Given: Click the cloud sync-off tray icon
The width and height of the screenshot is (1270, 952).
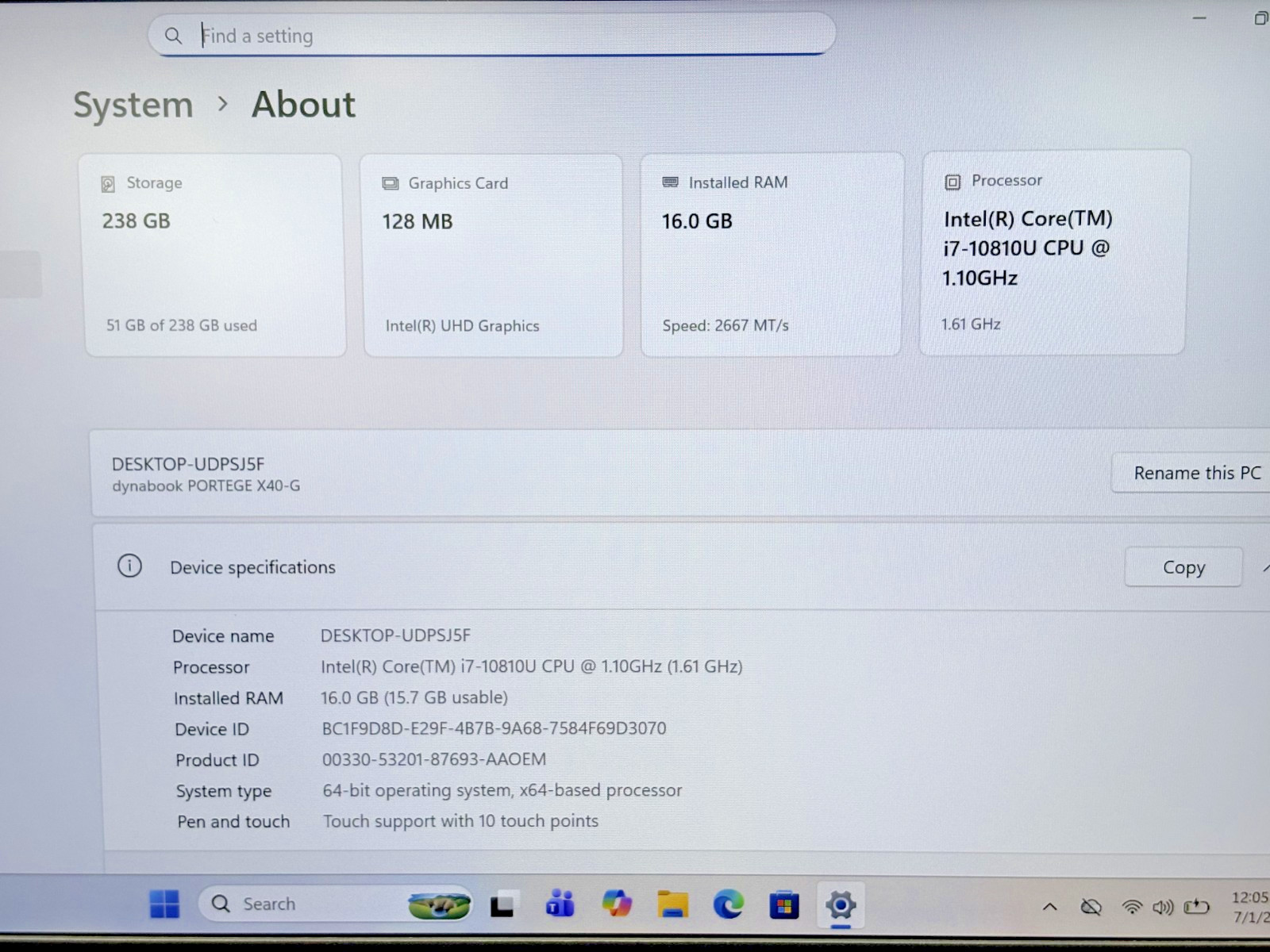Looking at the screenshot, I should tap(1091, 906).
